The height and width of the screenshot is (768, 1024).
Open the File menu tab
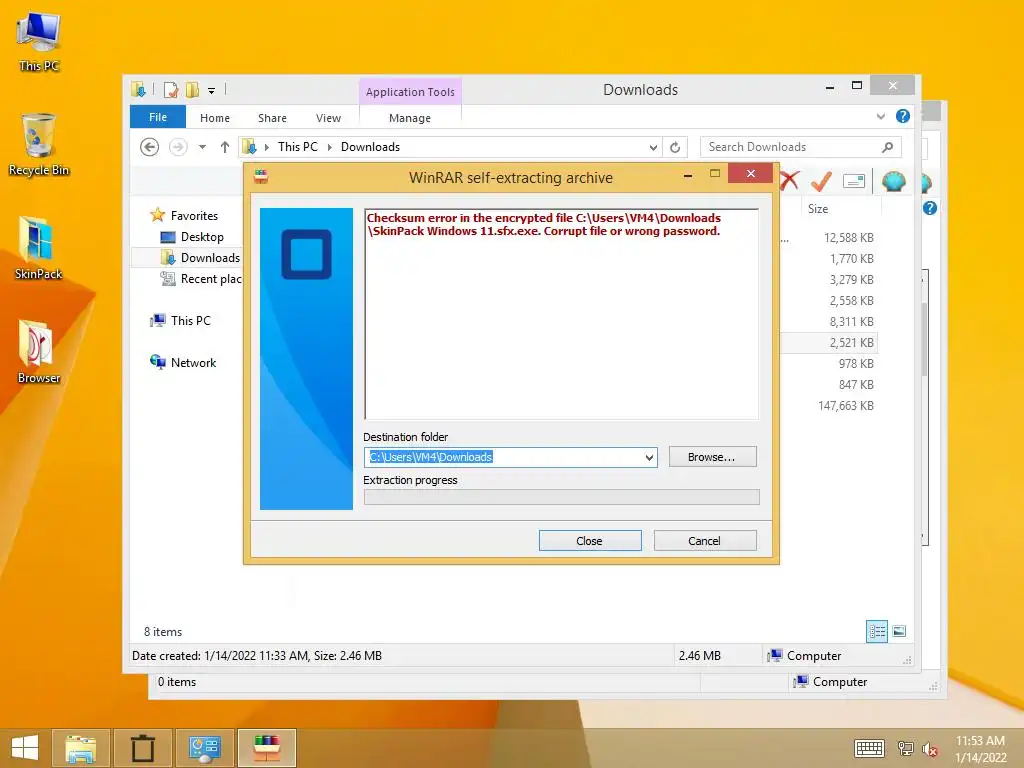click(x=158, y=117)
